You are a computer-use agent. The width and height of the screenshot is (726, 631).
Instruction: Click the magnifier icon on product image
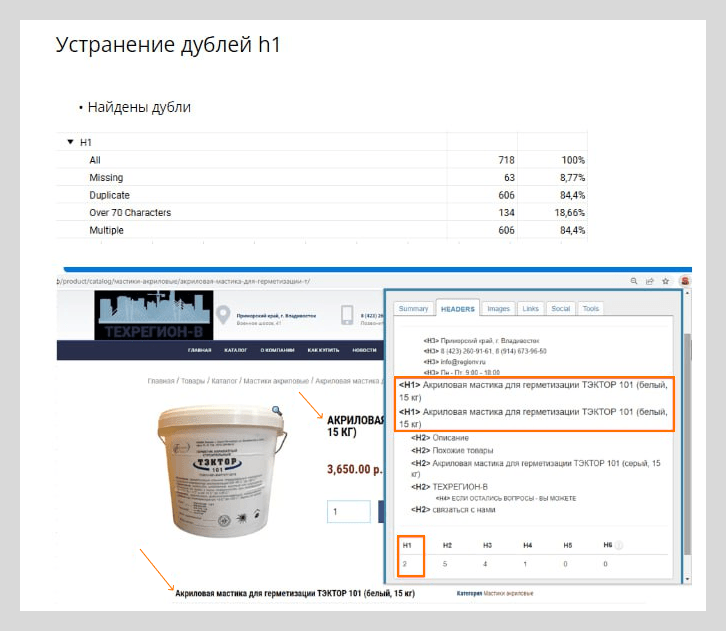(276, 411)
